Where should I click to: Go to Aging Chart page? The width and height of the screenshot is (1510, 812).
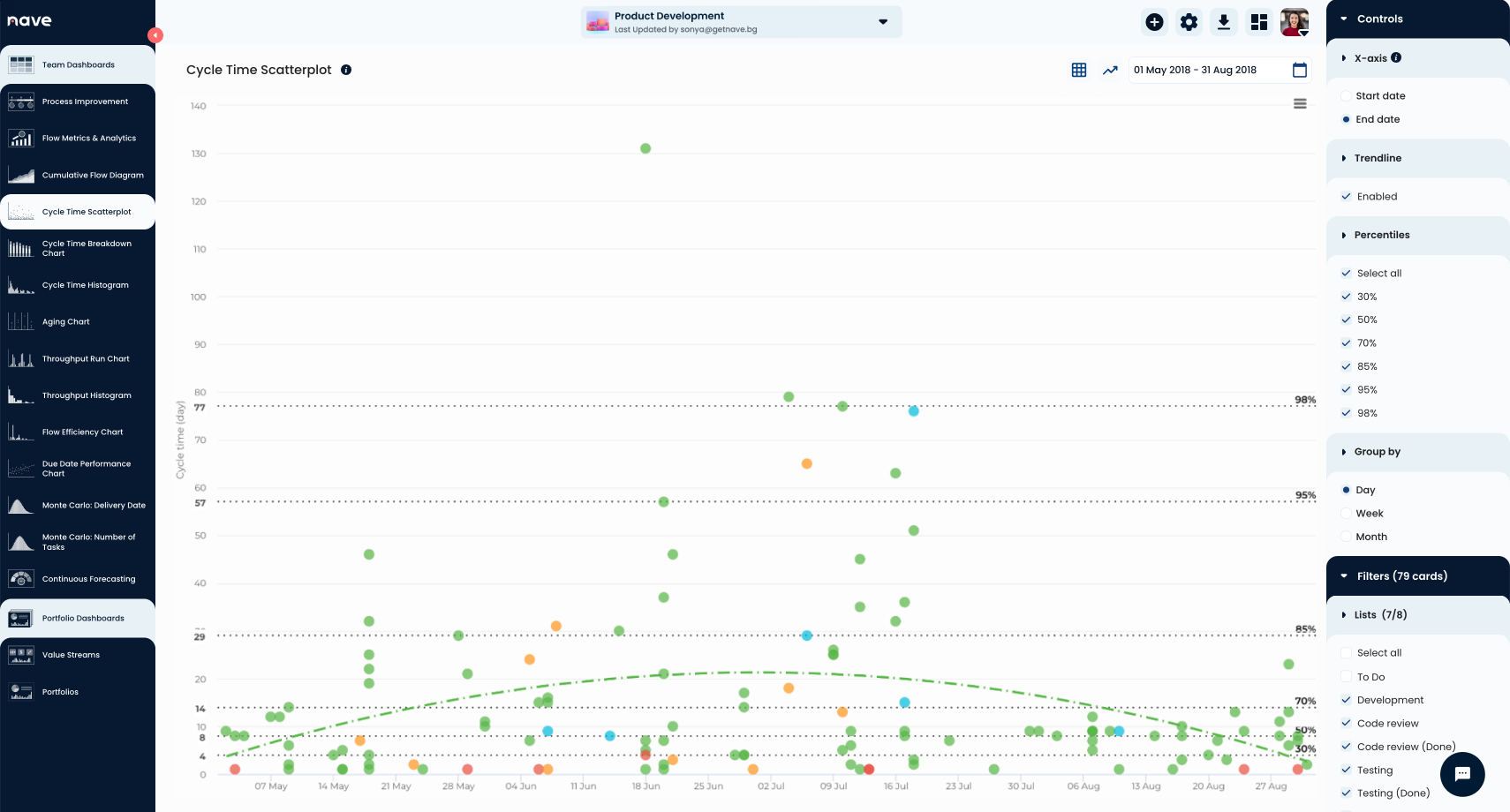point(66,322)
